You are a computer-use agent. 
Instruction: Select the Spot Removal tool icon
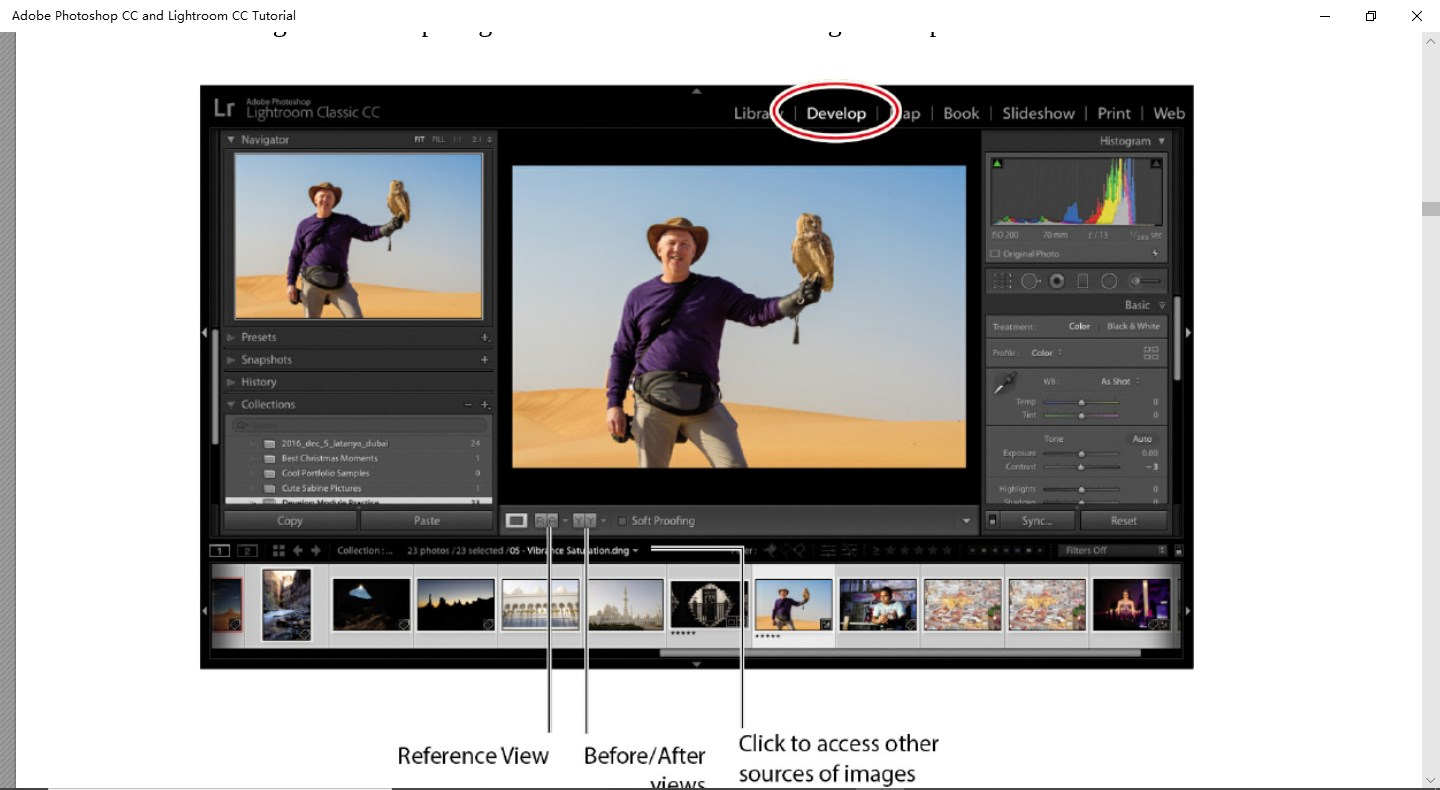1029,282
